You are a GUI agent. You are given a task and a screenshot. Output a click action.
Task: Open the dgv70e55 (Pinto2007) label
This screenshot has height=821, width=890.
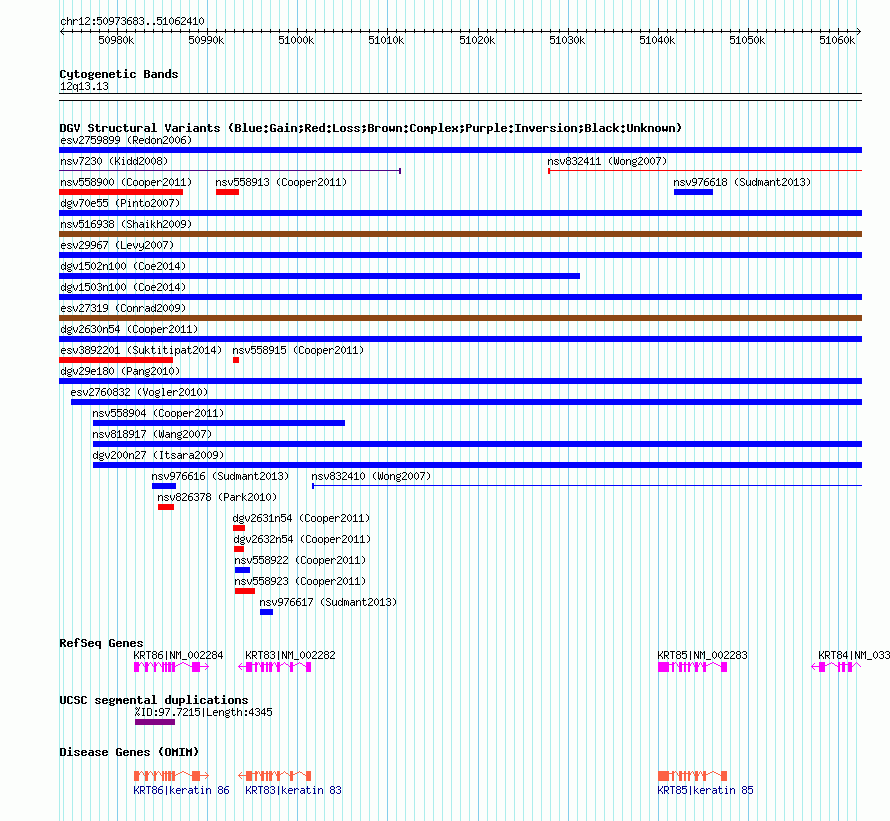pyautogui.click(x=120, y=203)
